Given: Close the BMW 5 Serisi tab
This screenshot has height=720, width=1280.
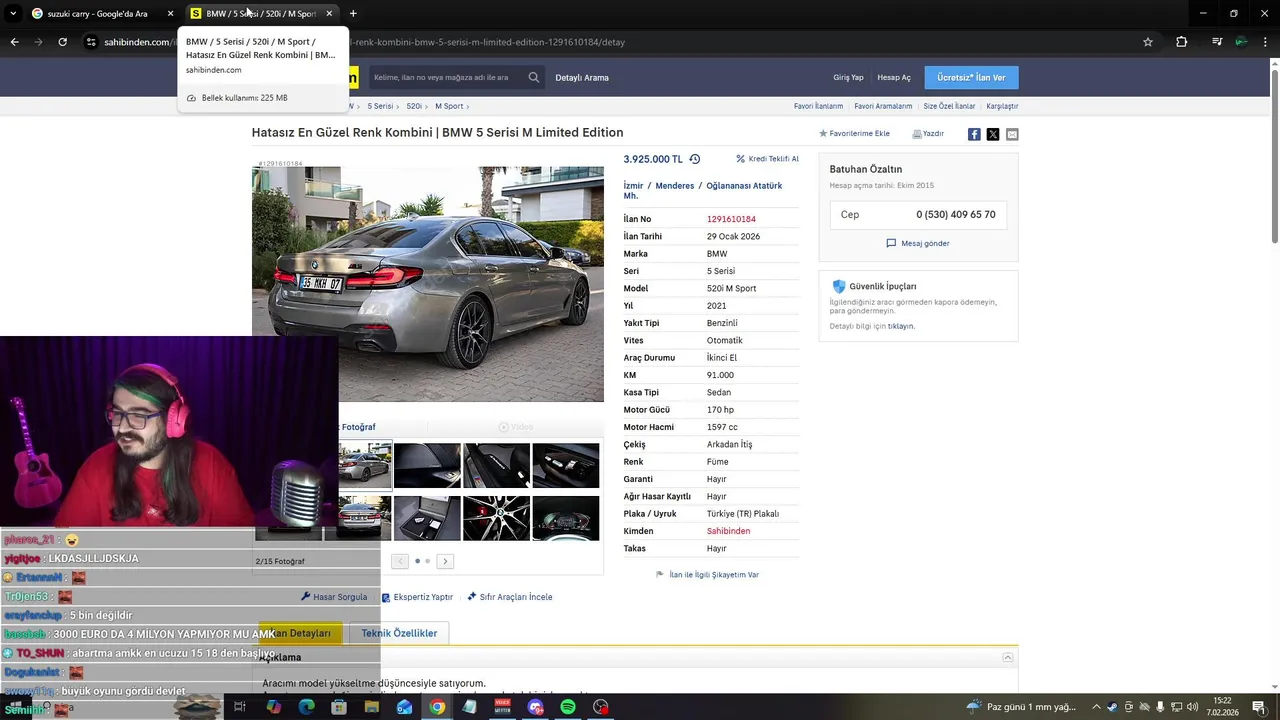Looking at the screenshot, I should pyautogui.click(x=329, y=13).
